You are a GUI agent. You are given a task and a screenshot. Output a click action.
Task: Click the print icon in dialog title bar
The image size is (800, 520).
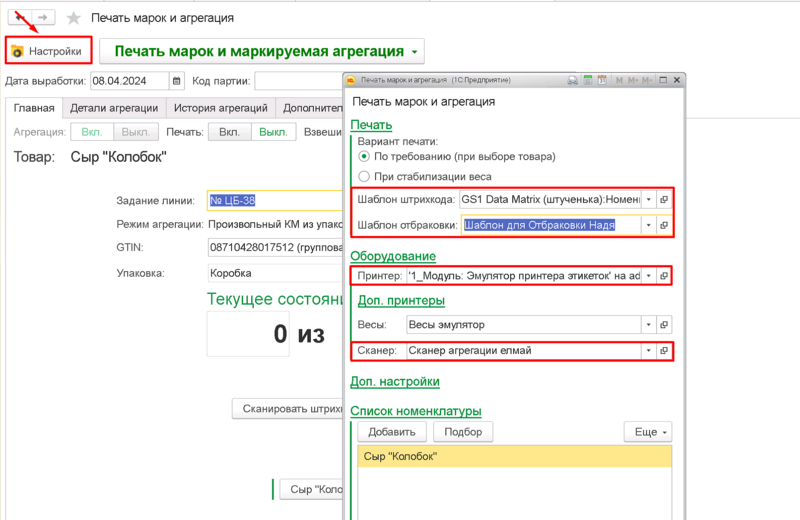point(572,80)
